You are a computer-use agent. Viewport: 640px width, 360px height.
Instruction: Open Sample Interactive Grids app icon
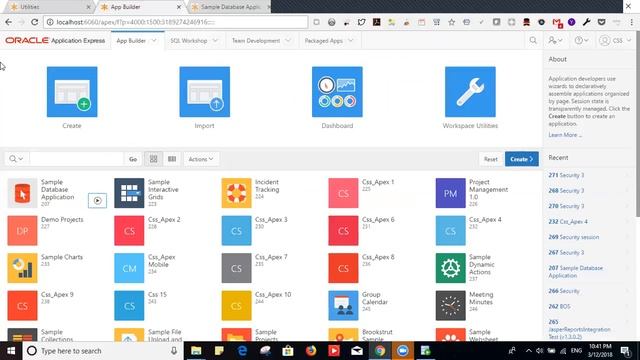click(x=129, y=193)
